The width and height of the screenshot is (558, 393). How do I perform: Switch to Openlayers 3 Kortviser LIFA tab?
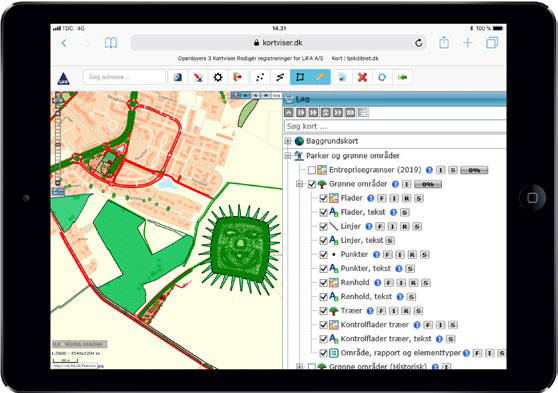[251, 58]
